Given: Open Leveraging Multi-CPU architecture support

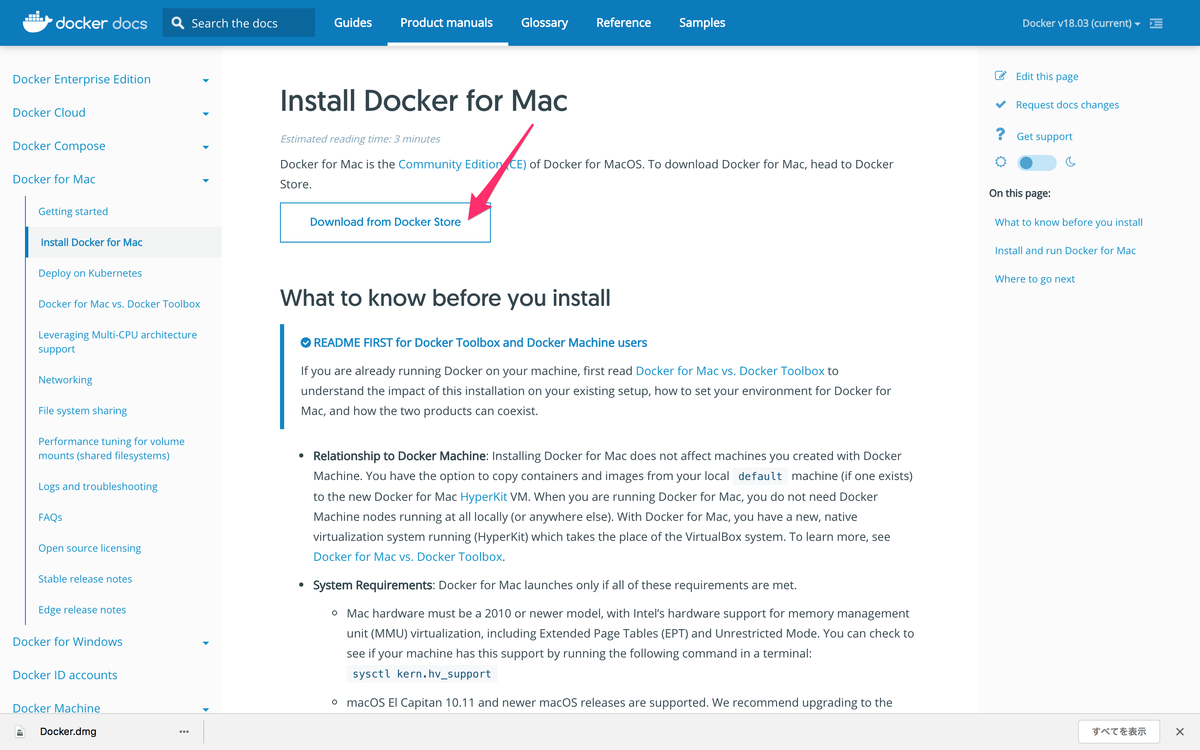Looking at the screenshot, I should (x=118, y=342).
